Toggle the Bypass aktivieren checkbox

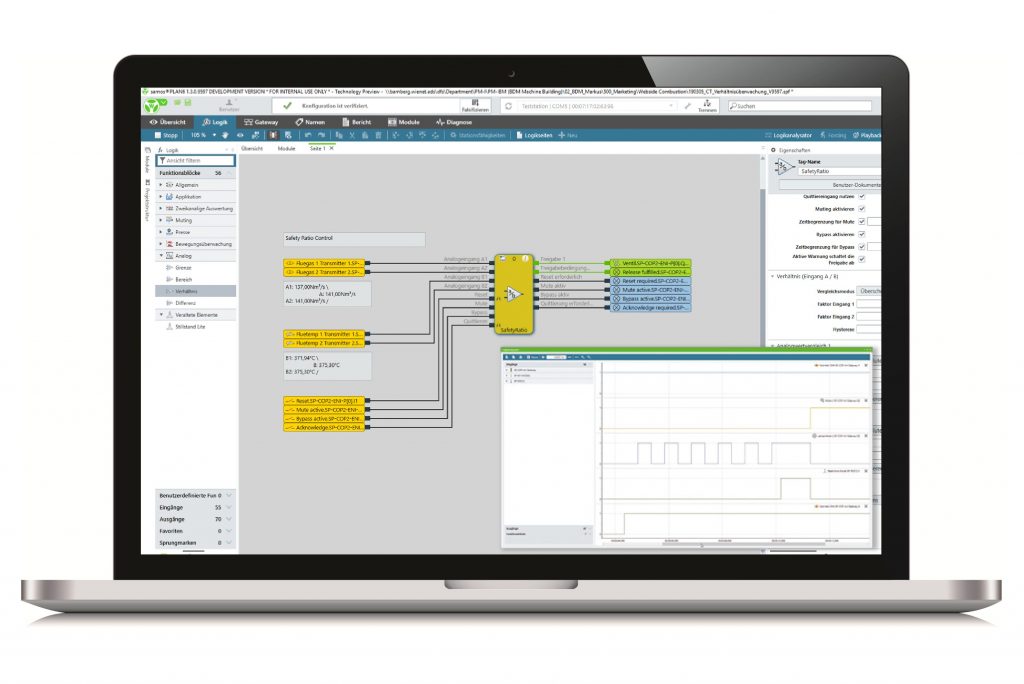pos(862,234)
